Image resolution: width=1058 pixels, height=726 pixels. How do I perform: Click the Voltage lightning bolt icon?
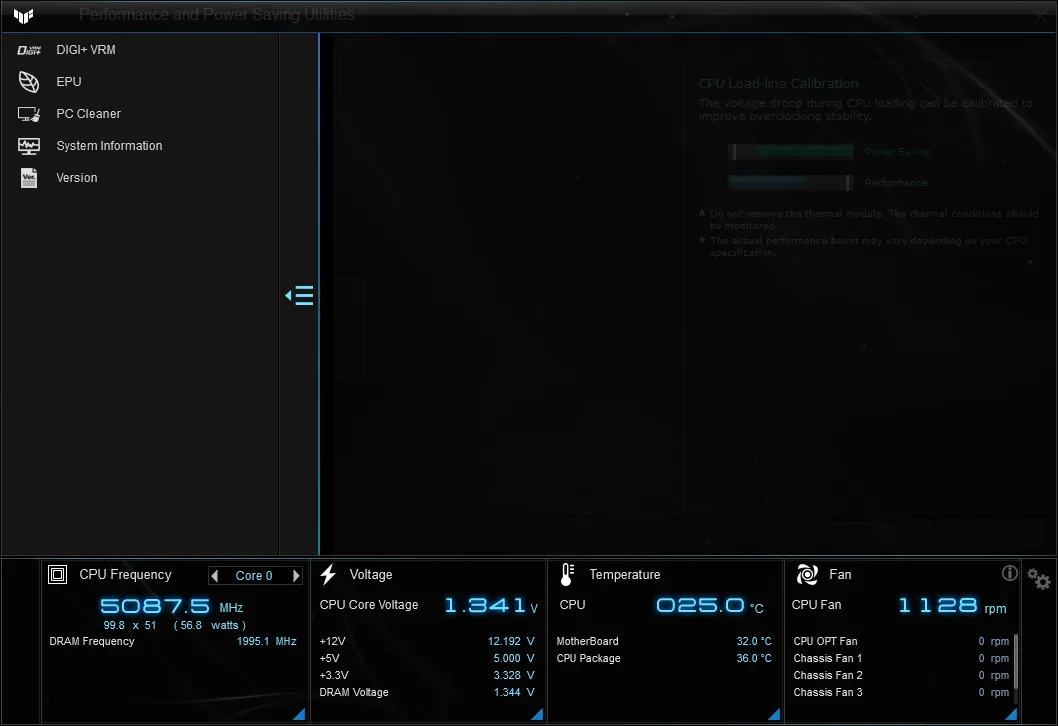click(329, 574)
